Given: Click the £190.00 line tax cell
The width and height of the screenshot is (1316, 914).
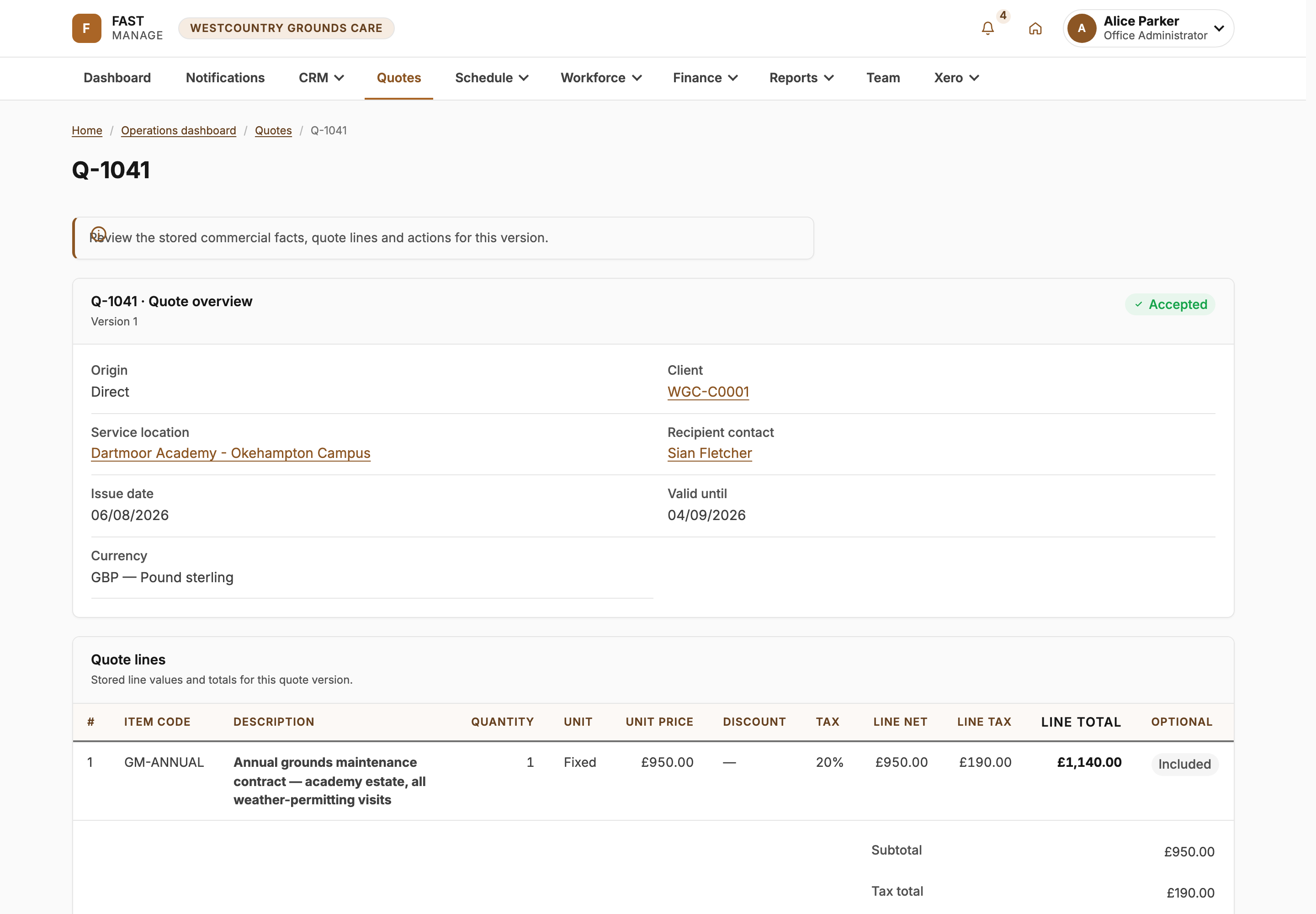Looking at the screenshot, I should click(x=985, y=763).
